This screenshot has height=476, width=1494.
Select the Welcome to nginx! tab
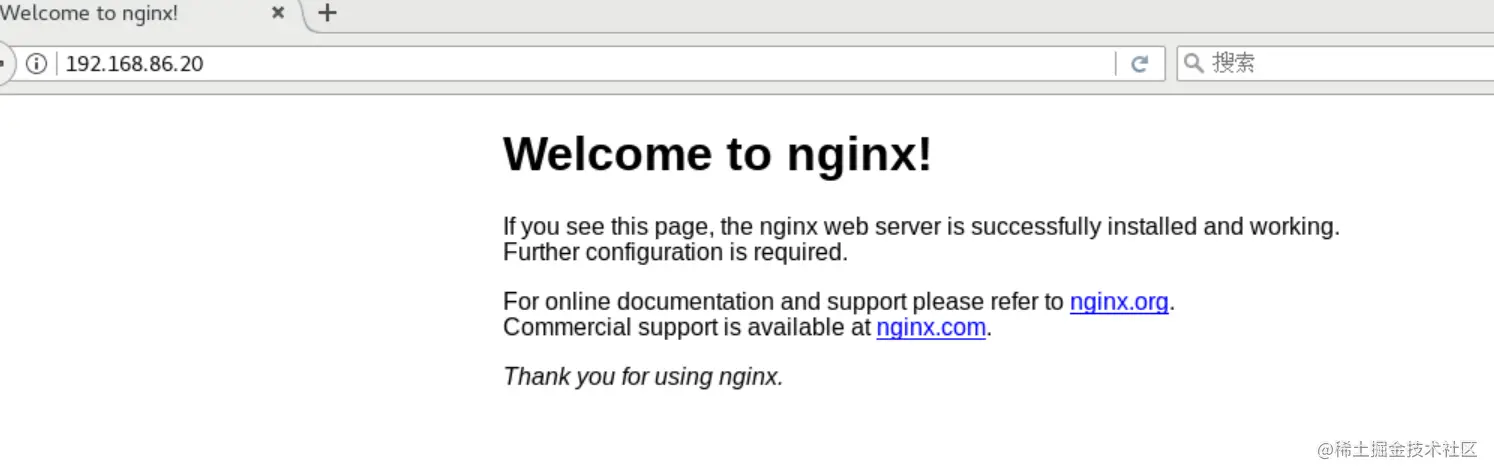coord(150,14)
